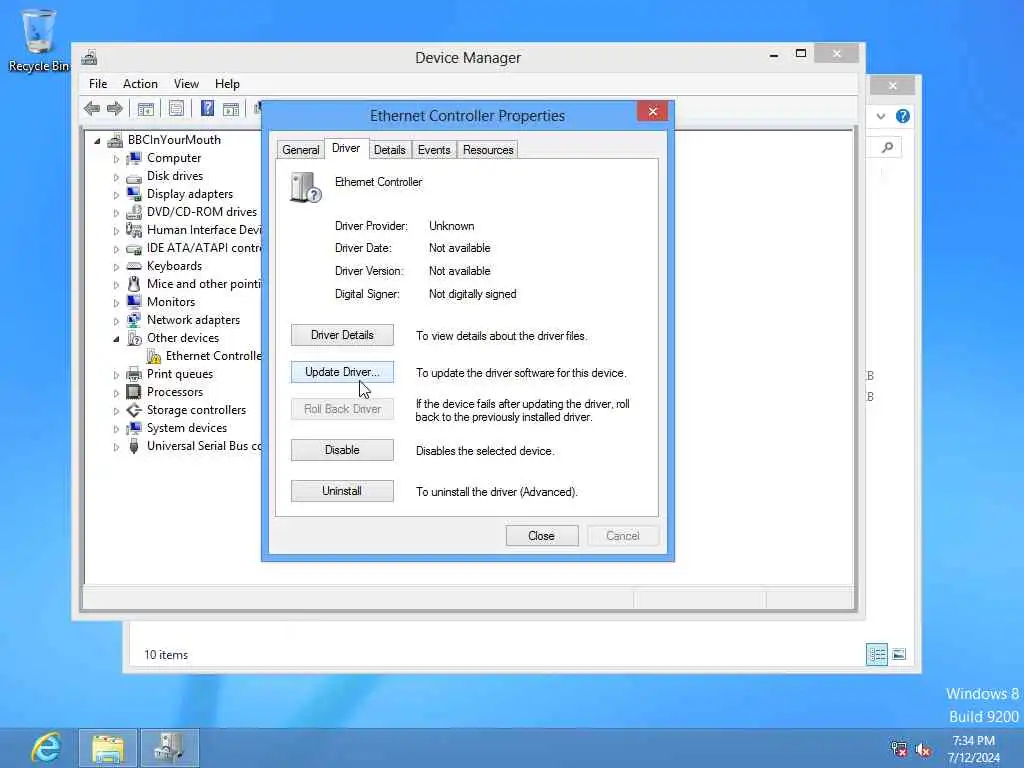Click the Forward arrow in Device Manager toolbar
This screenshot has height=768, width=1024.
pyautogui.click(x=115, y=108)
